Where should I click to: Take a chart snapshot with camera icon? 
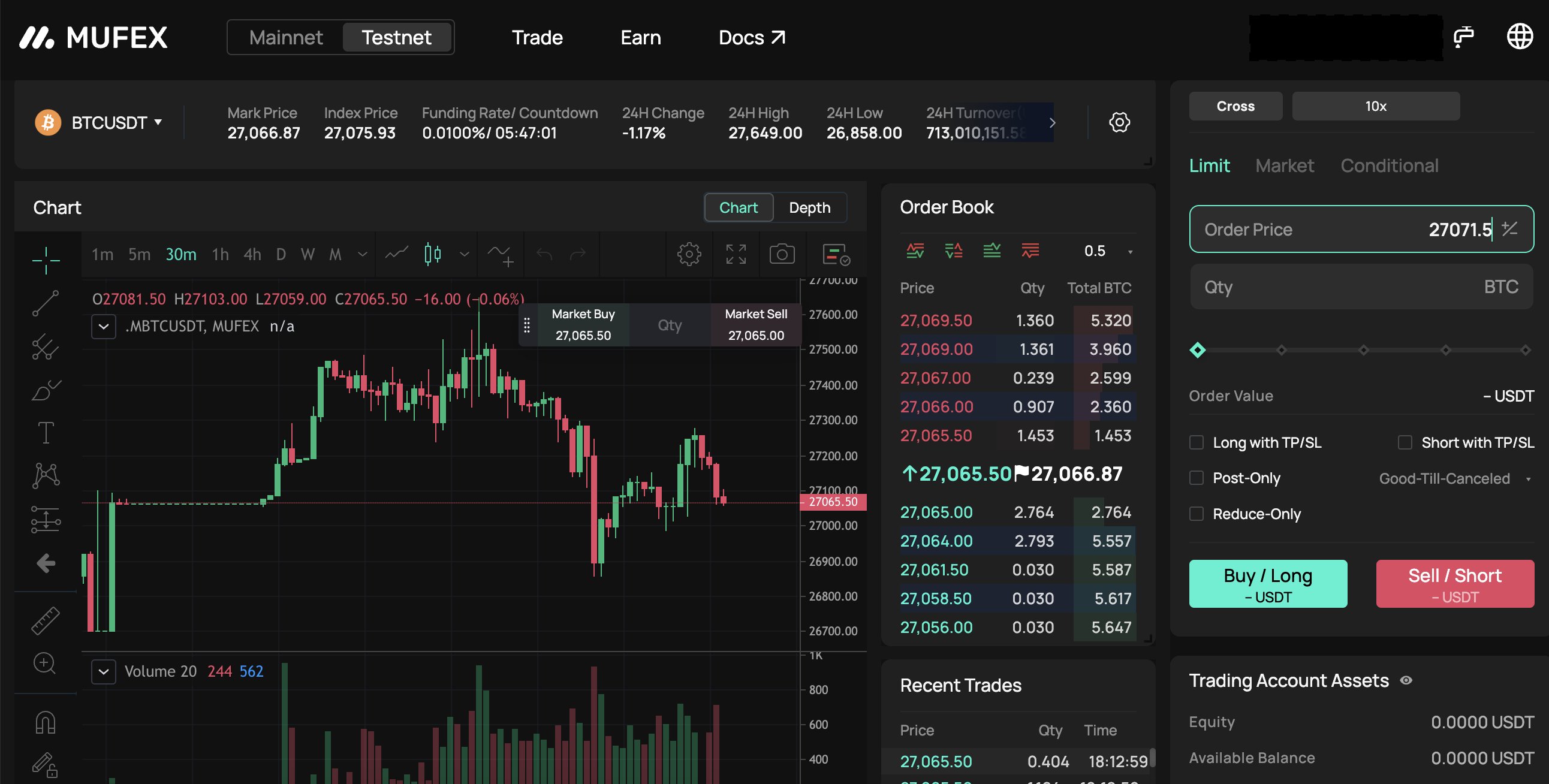tap(782, 254)
